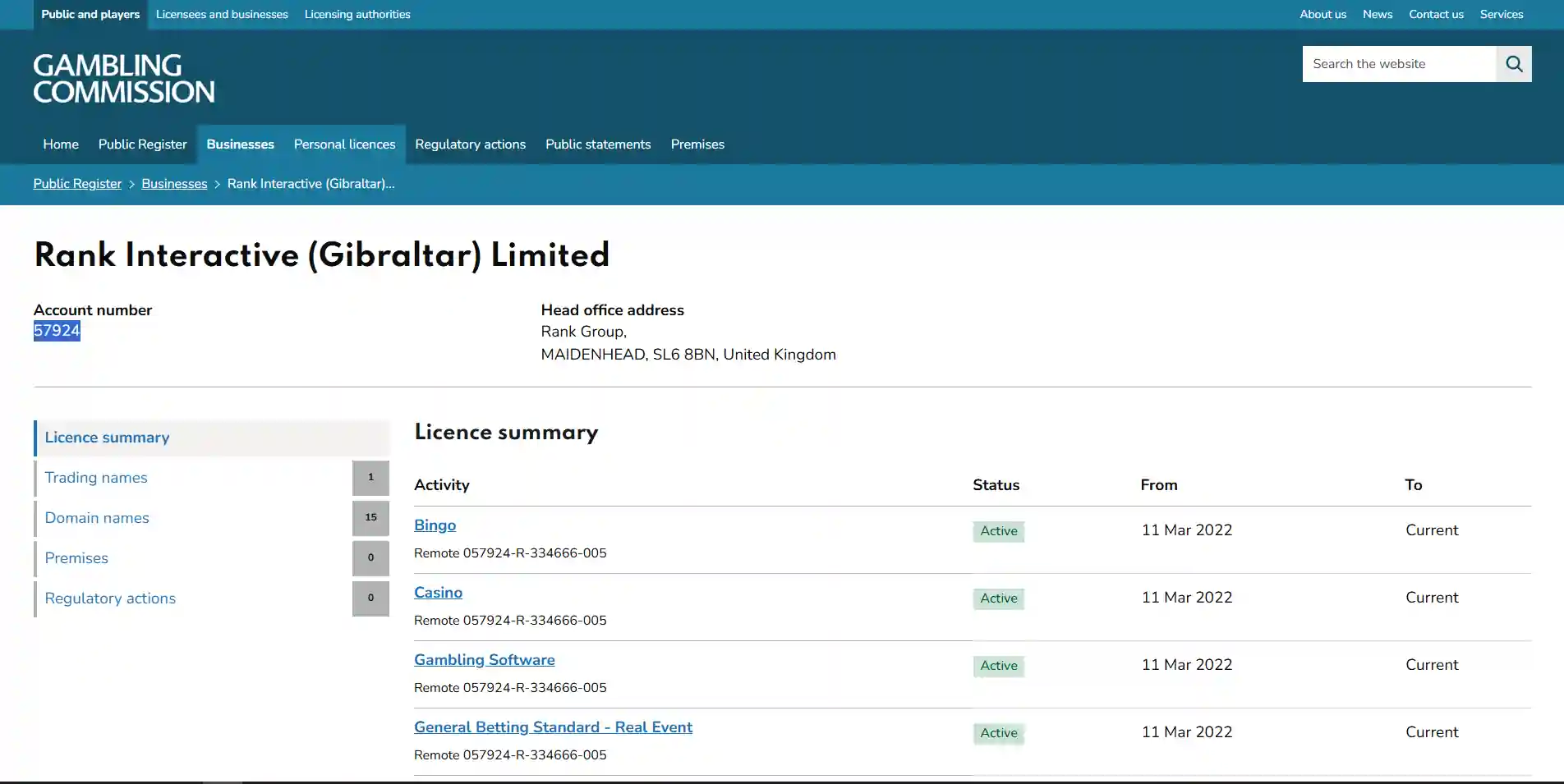Image resolution: width=1564 pixels, height=784 pixels.
Task: Open Premises sidebar tab
Action: click(212, 559)
